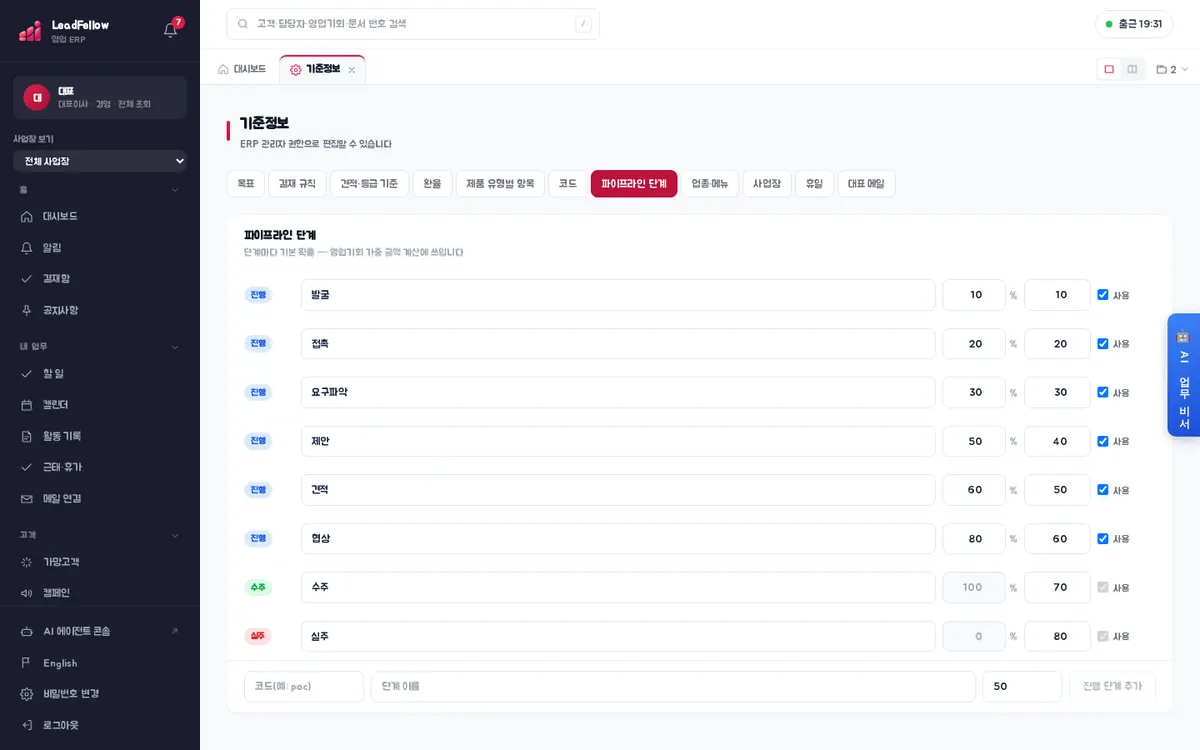Click the LeadFellow logo icon

pos(30,31)
